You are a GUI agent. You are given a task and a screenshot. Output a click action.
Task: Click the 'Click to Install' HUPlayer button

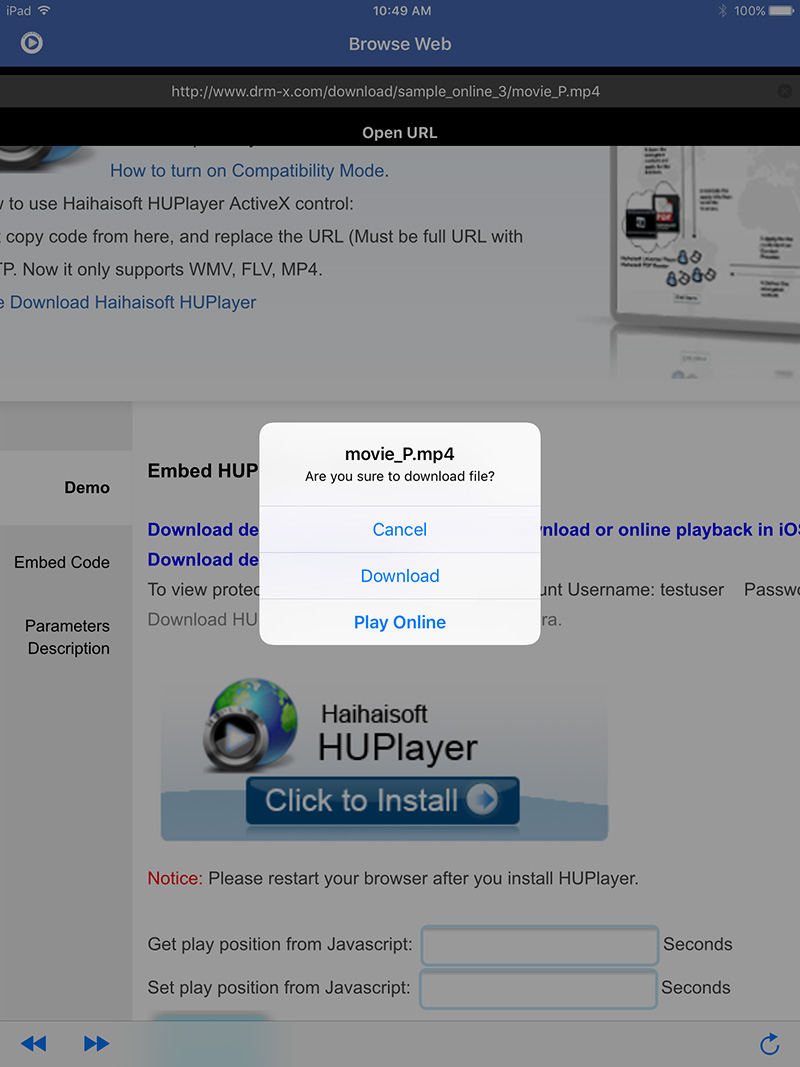coord(382,800)
